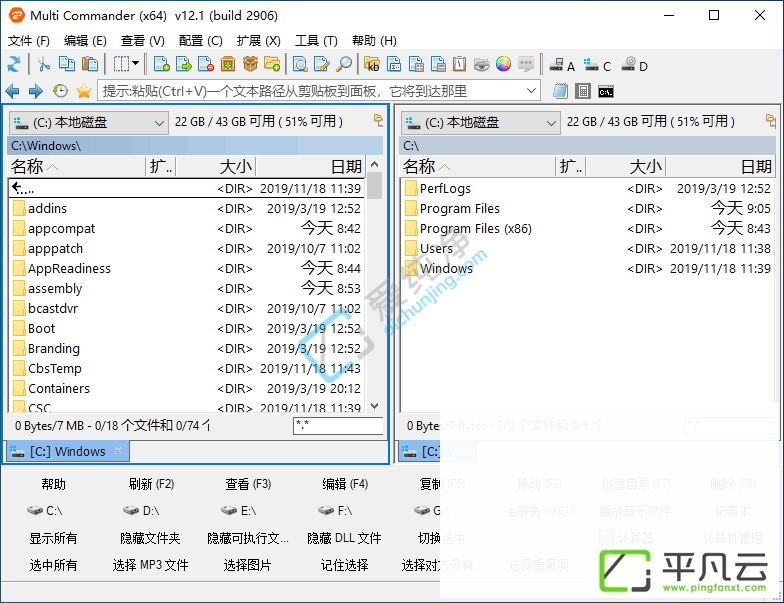Sort left panel by 日期 column
784x603 pixels.
pos(310,166)
